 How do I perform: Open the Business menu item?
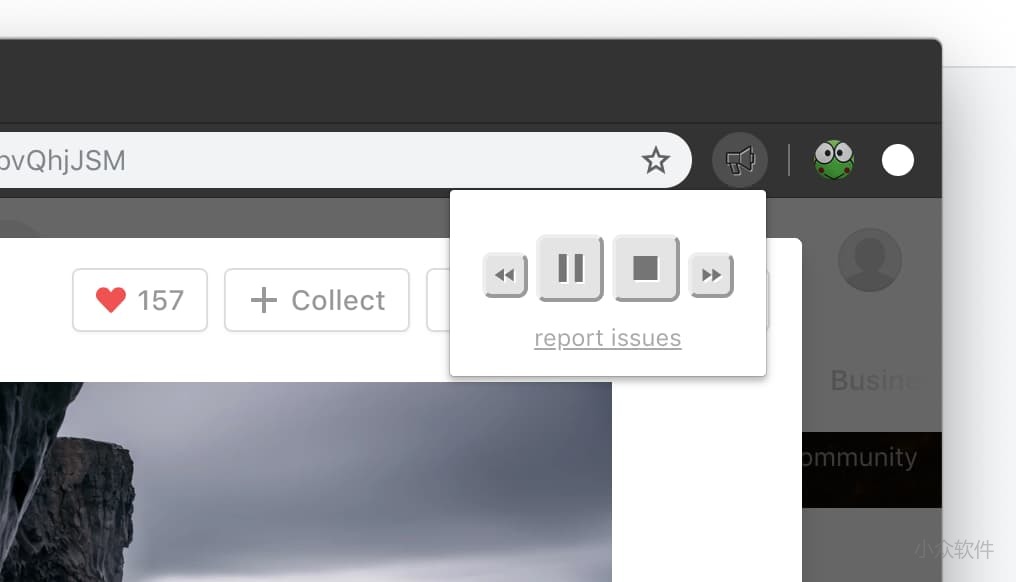point(876,381)
